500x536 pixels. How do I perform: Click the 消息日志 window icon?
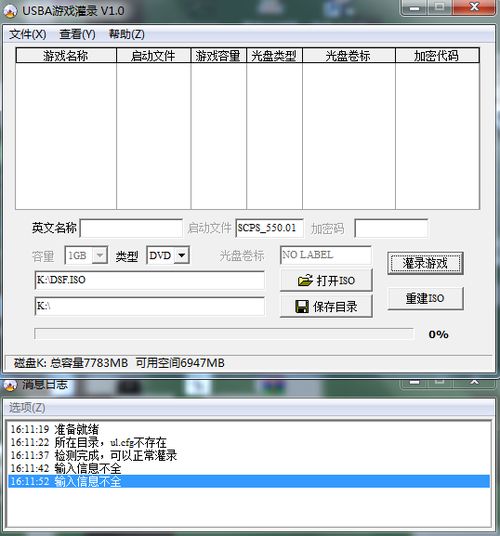[10, 385]
